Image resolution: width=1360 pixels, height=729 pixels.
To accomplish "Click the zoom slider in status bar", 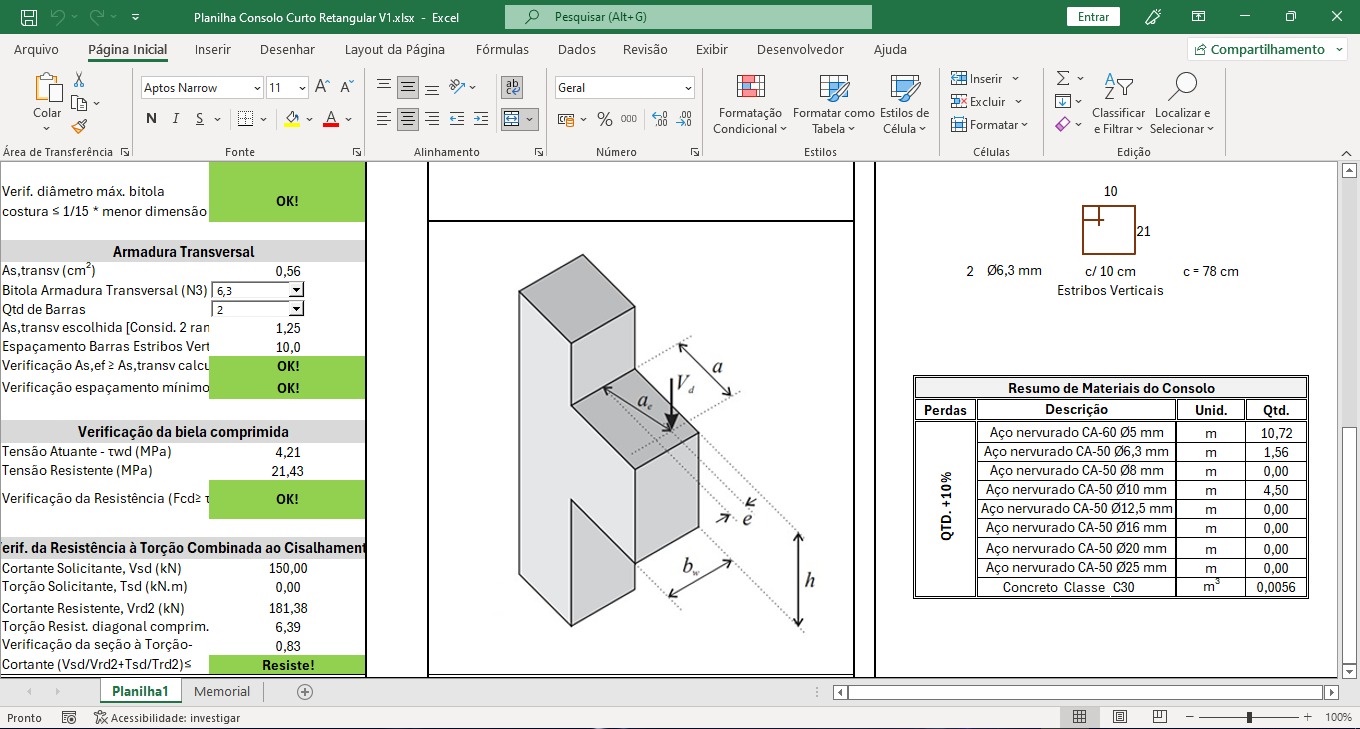I will tap(1249, 717).
